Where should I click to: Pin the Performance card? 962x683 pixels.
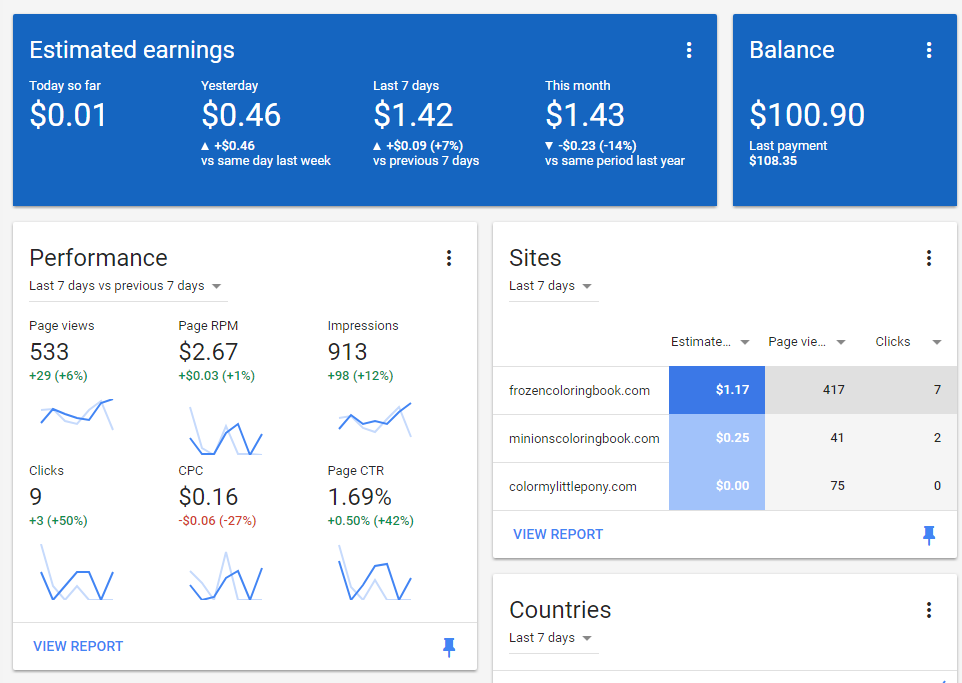(x=449, y=647)
